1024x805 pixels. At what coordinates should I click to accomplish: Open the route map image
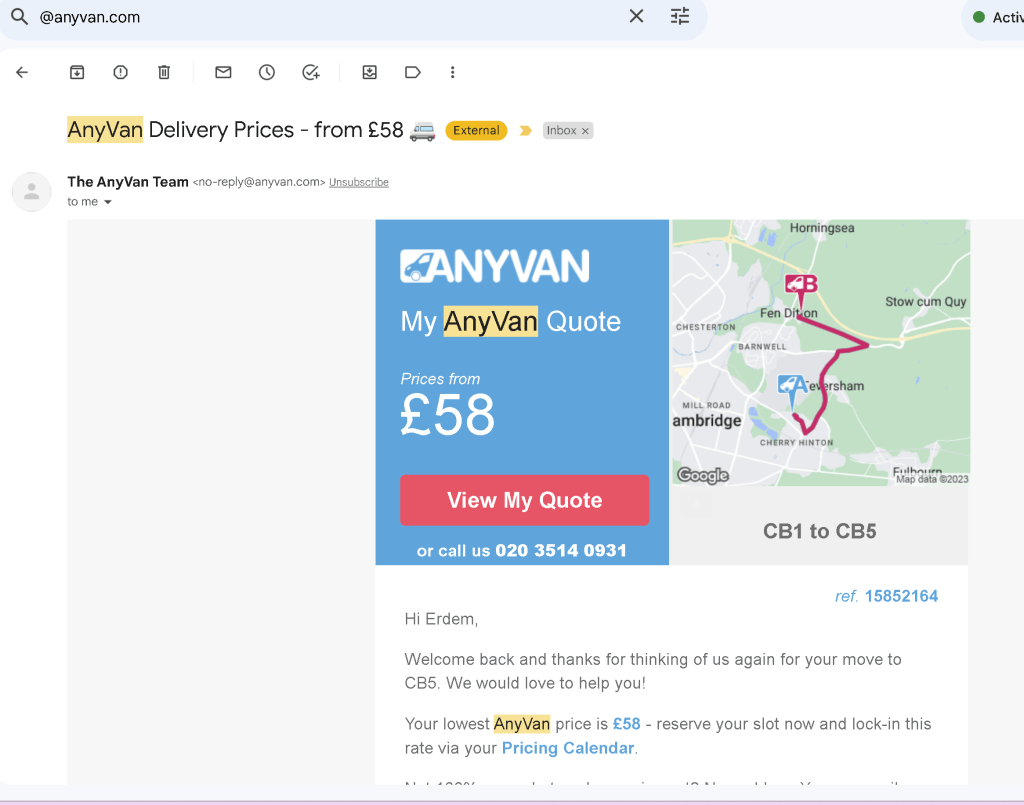[821, 353]
